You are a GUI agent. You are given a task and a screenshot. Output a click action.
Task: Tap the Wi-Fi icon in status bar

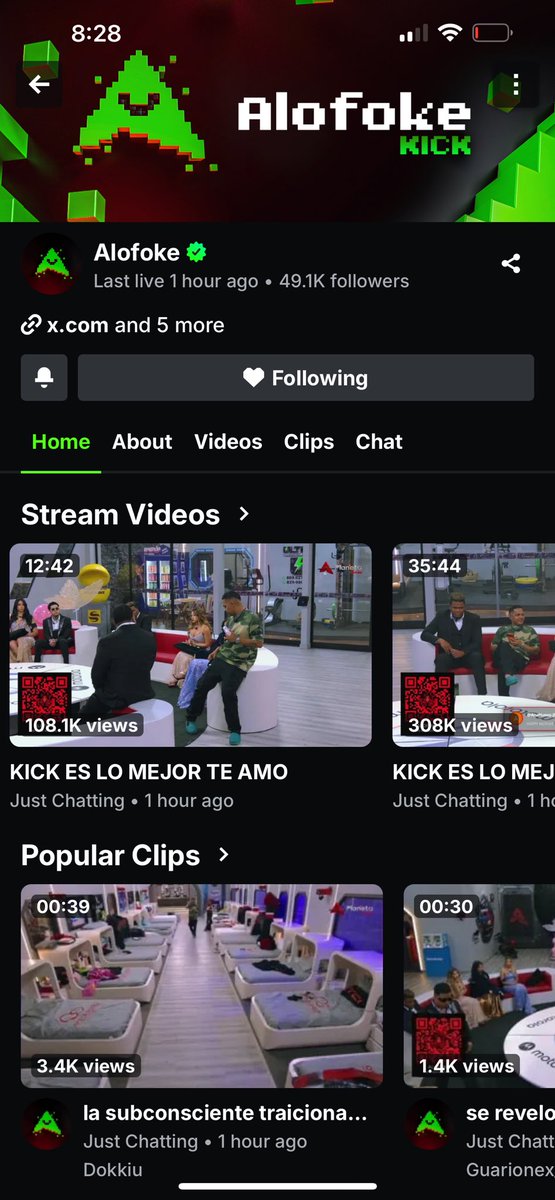click(449, 33)
